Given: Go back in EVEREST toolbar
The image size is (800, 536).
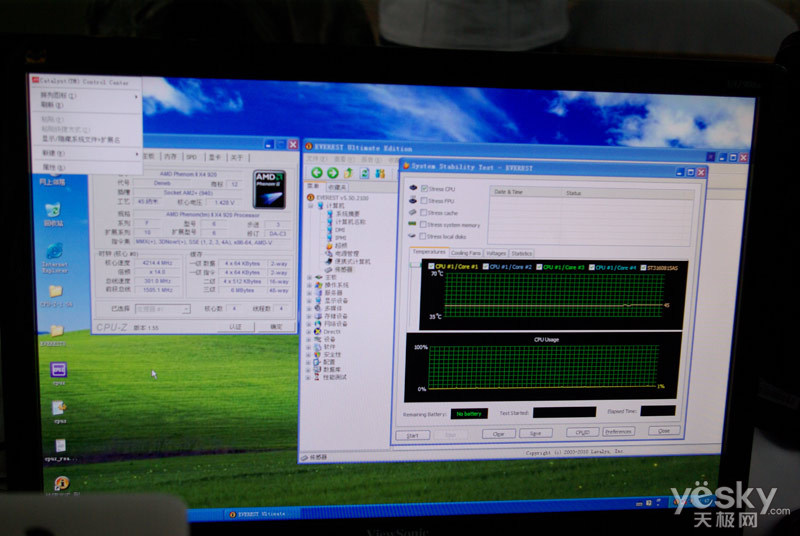Looking at the screenshot, I should click(317, 173).
